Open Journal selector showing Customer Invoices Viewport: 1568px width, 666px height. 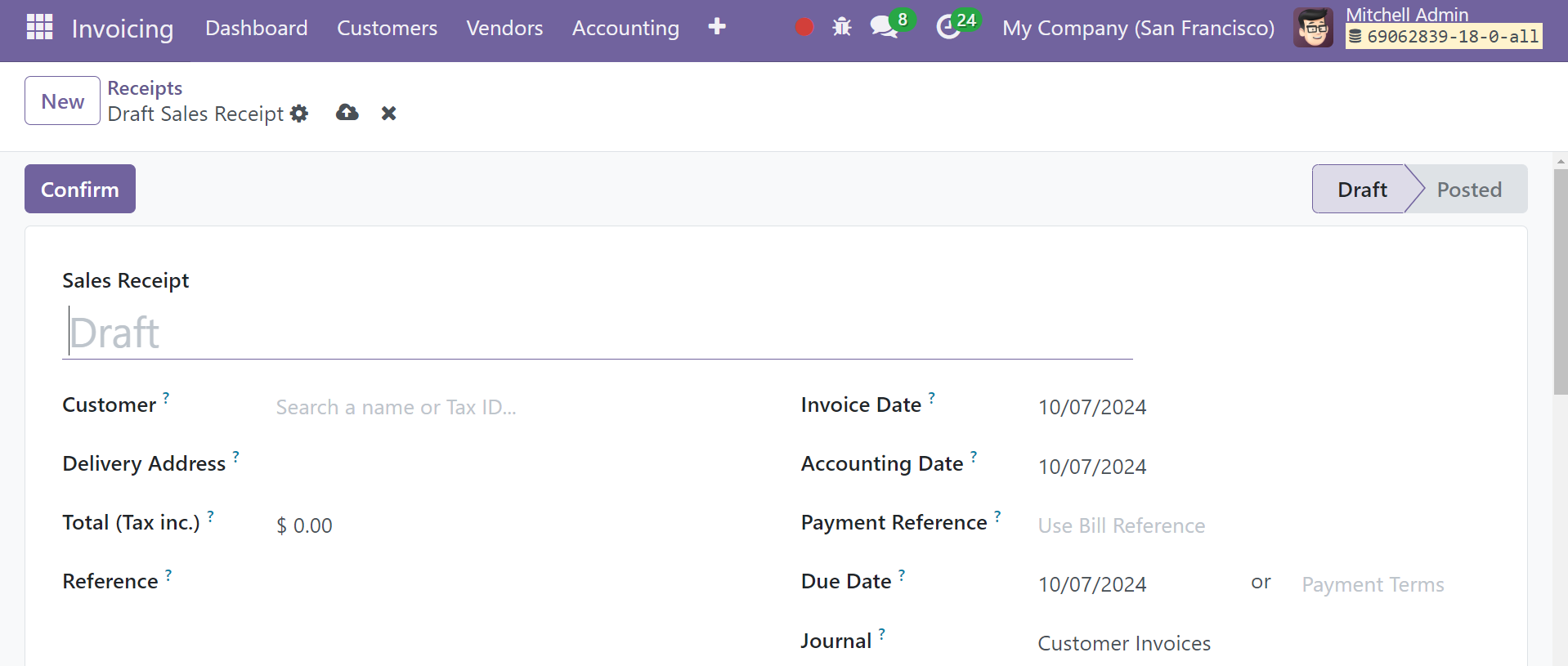point(1263,643)
